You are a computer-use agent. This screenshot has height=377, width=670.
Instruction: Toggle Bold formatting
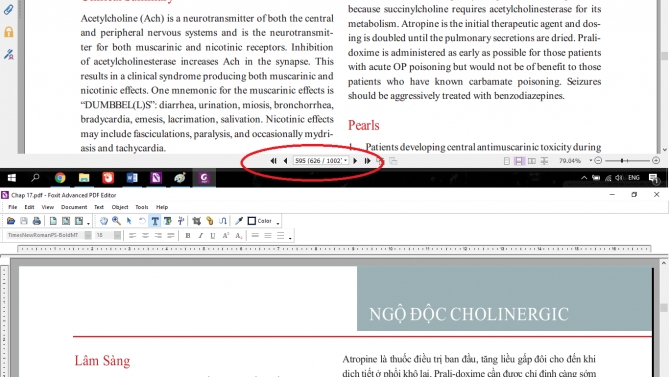click(188, 236)
